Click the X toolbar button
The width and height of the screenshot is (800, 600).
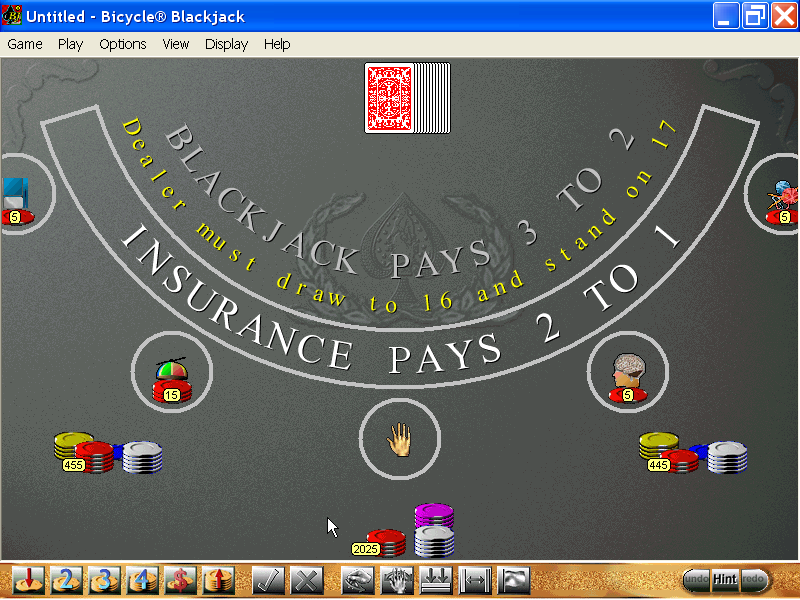coord(307,580)
